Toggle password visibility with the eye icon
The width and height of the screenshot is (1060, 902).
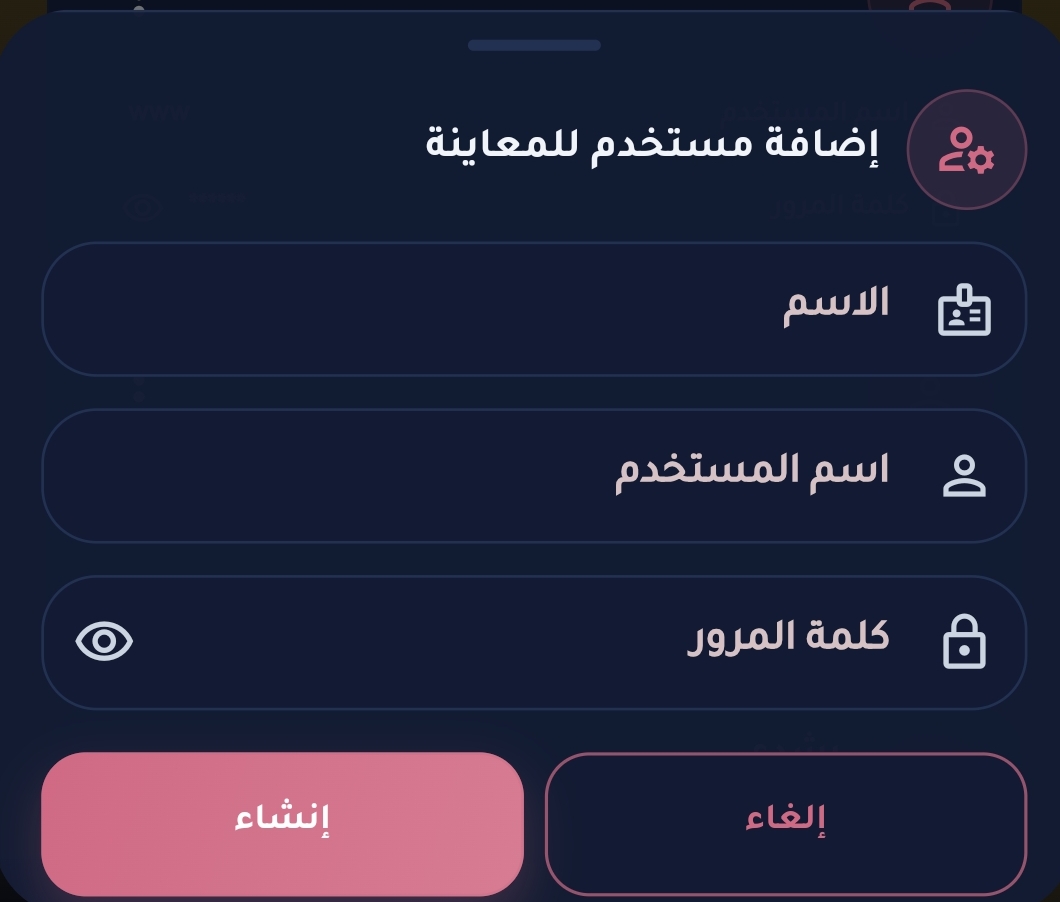click(x=104, y=641)
